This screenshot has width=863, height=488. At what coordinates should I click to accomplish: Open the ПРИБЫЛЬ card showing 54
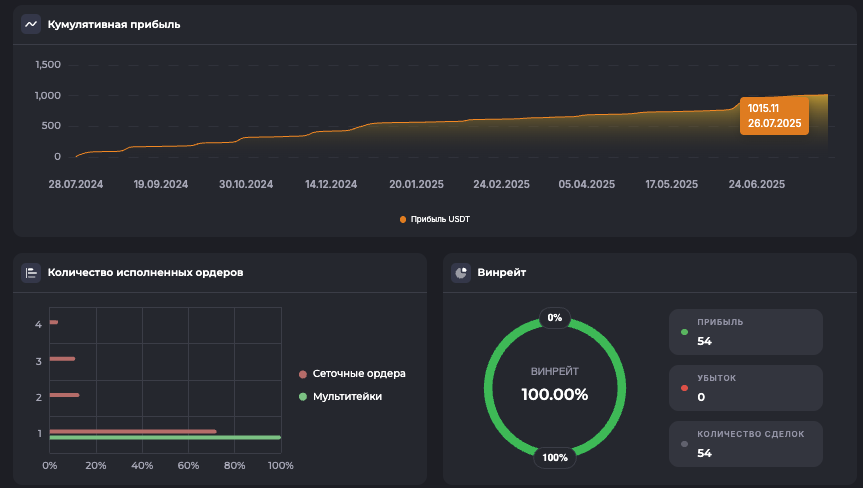(x=745, y=332)
